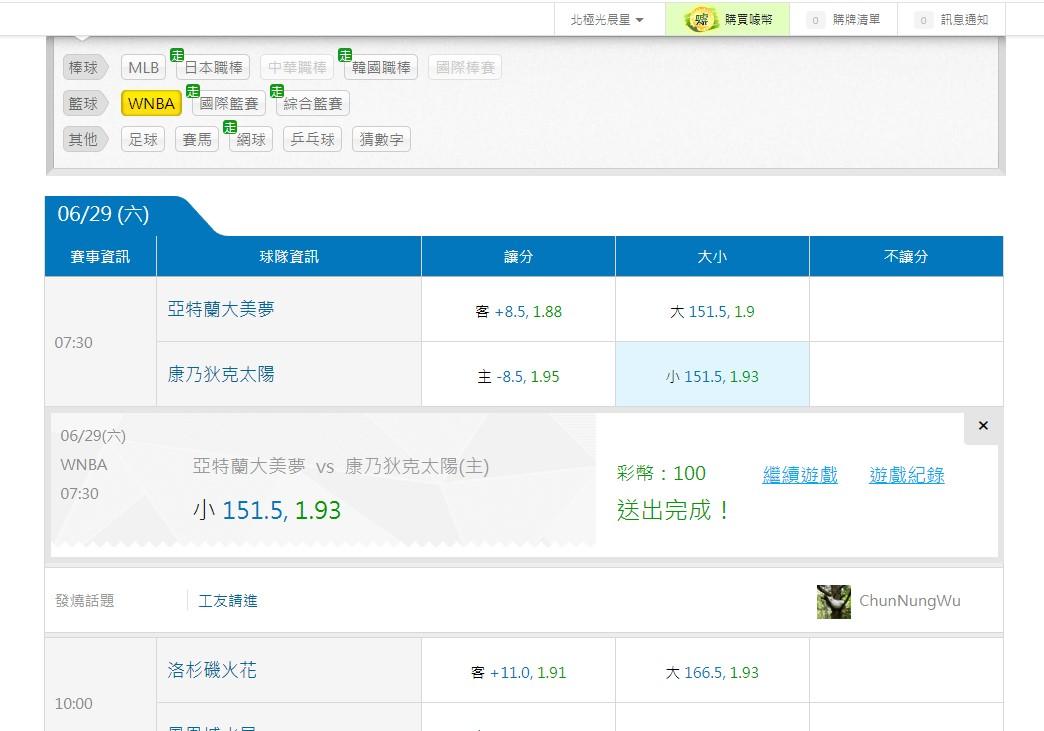The height and width of the screenshot is (731, 1044).
Task: Click the gold coin icon beside 購買嘟幣
Action: click(x=701, y=19)
